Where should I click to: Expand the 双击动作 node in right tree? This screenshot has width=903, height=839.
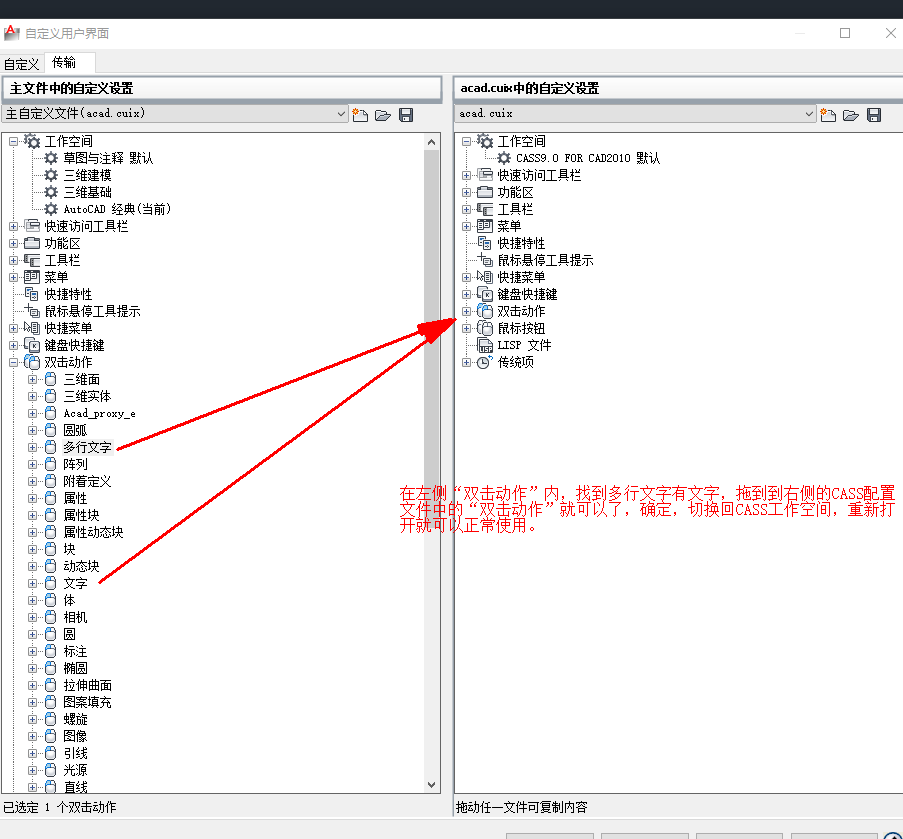click(x=466, y=312)
